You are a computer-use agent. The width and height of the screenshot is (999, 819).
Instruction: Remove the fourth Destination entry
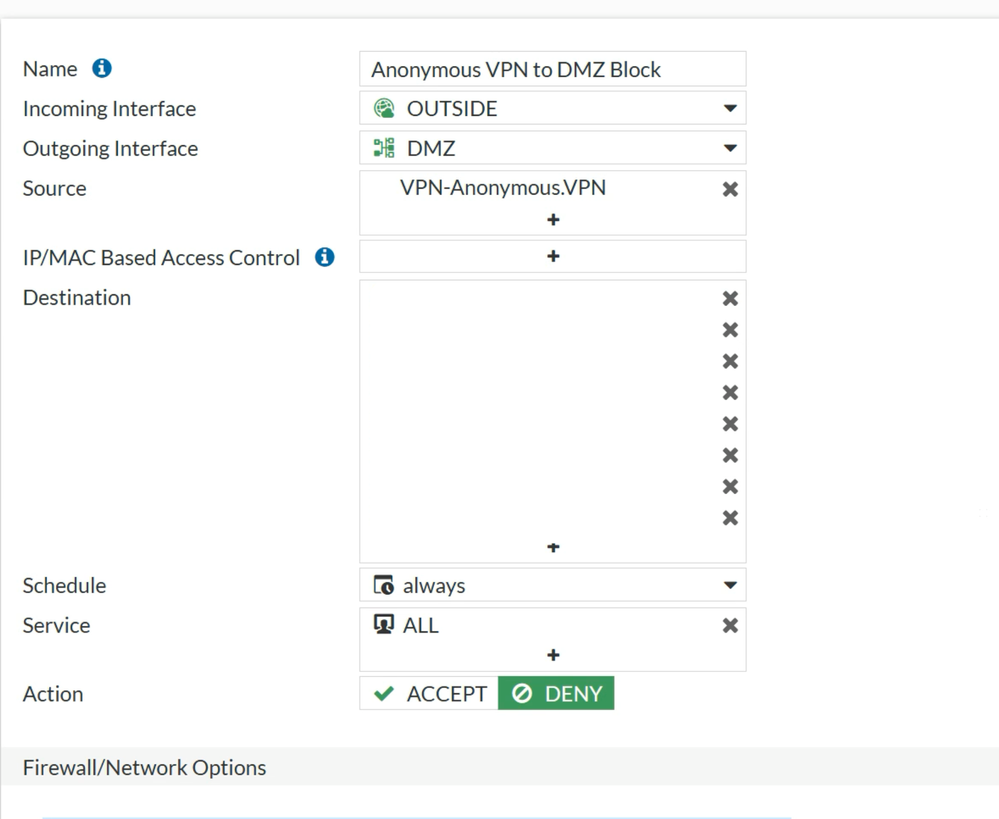pos(730,392)
